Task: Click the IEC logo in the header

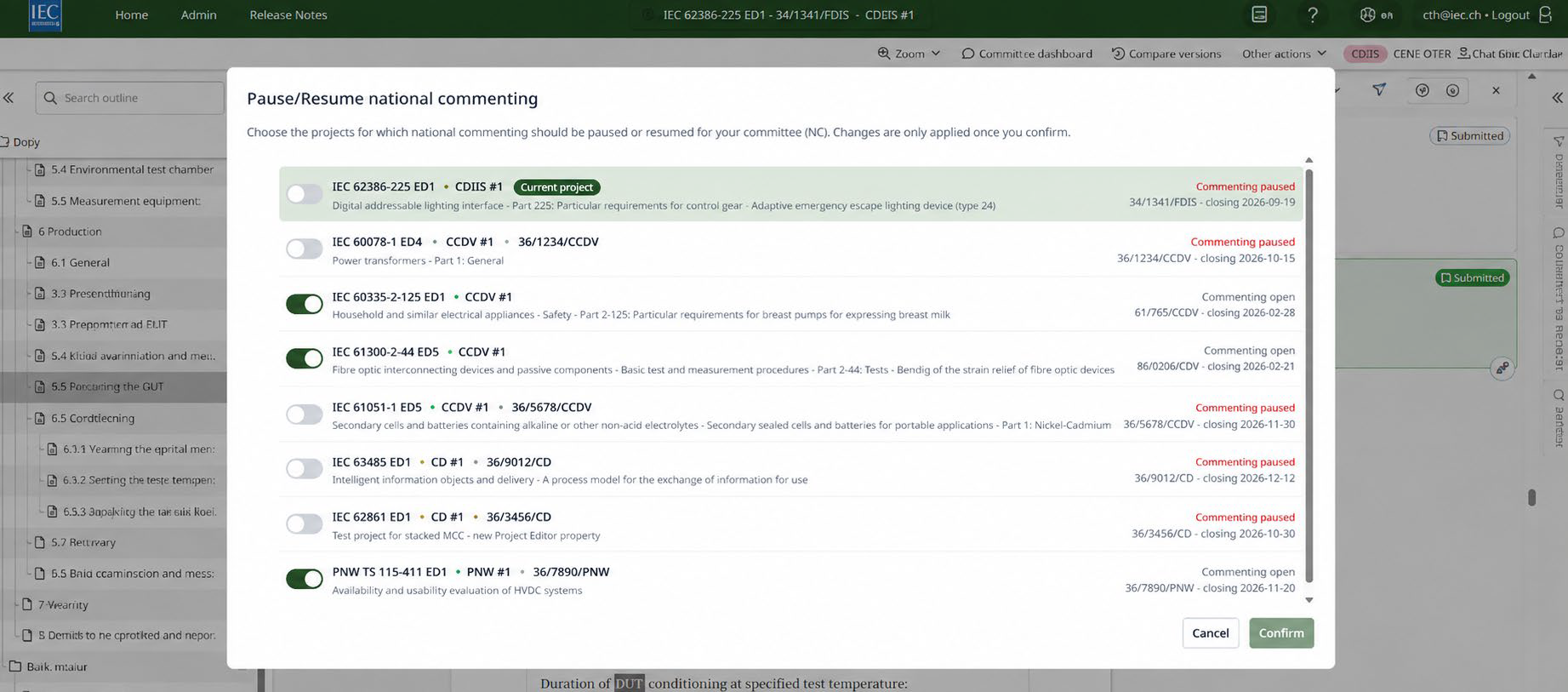Action: (x=44, y=15)
